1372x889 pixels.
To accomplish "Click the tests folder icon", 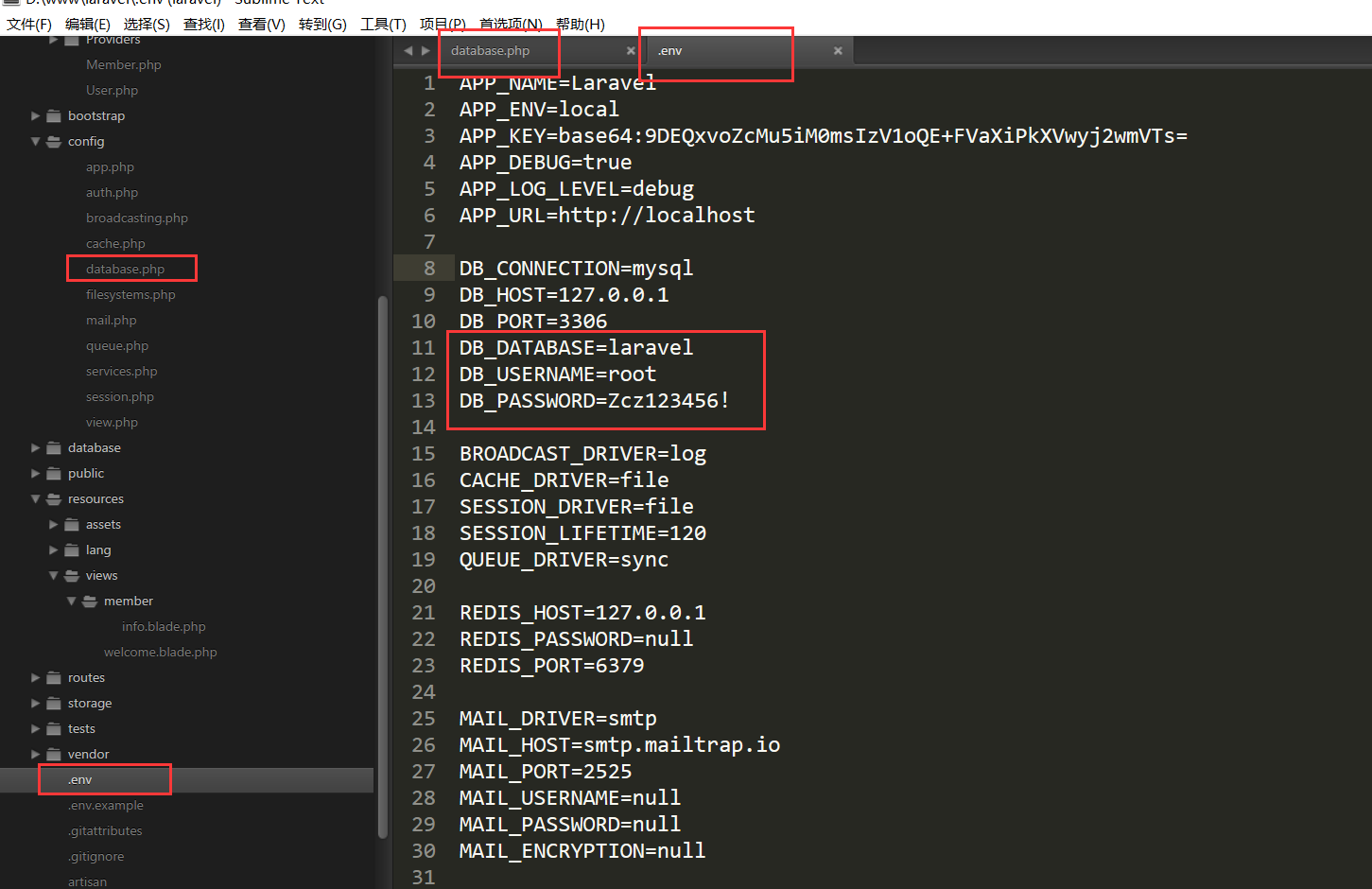I will coord(54,729).
